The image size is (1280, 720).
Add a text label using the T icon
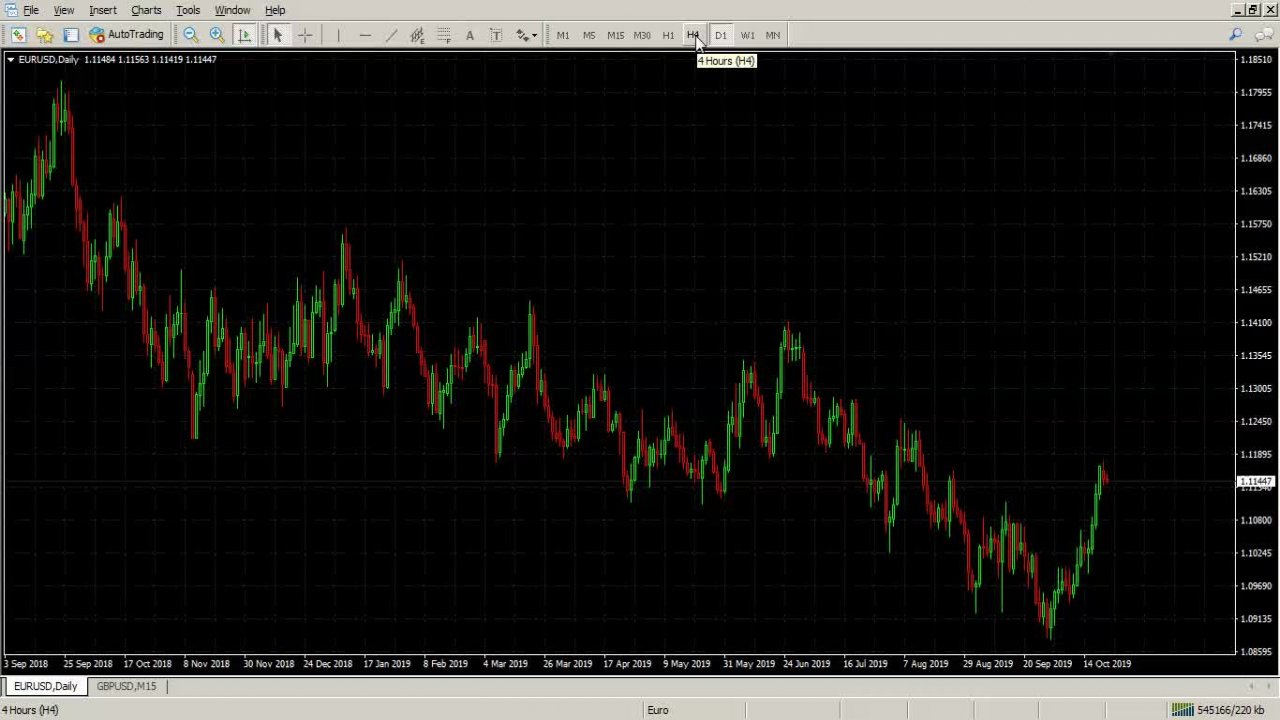tap(496, 35)
